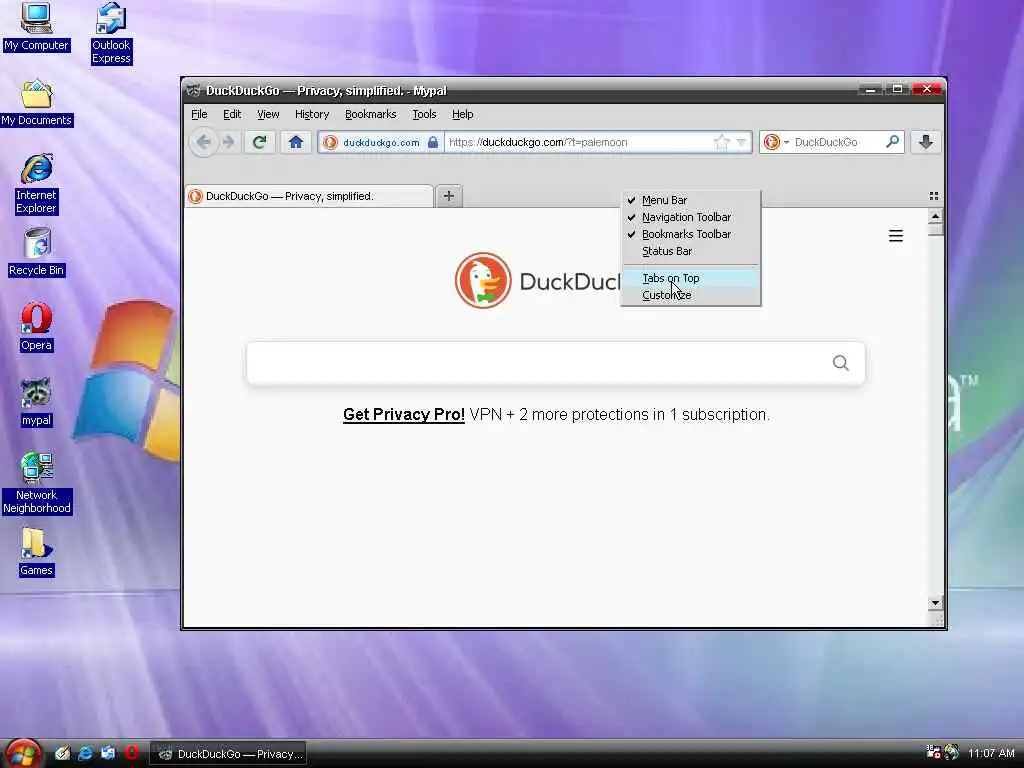Open the downloads arrow button
This screenshot has height=768, width=1024.
click(925, 142)
